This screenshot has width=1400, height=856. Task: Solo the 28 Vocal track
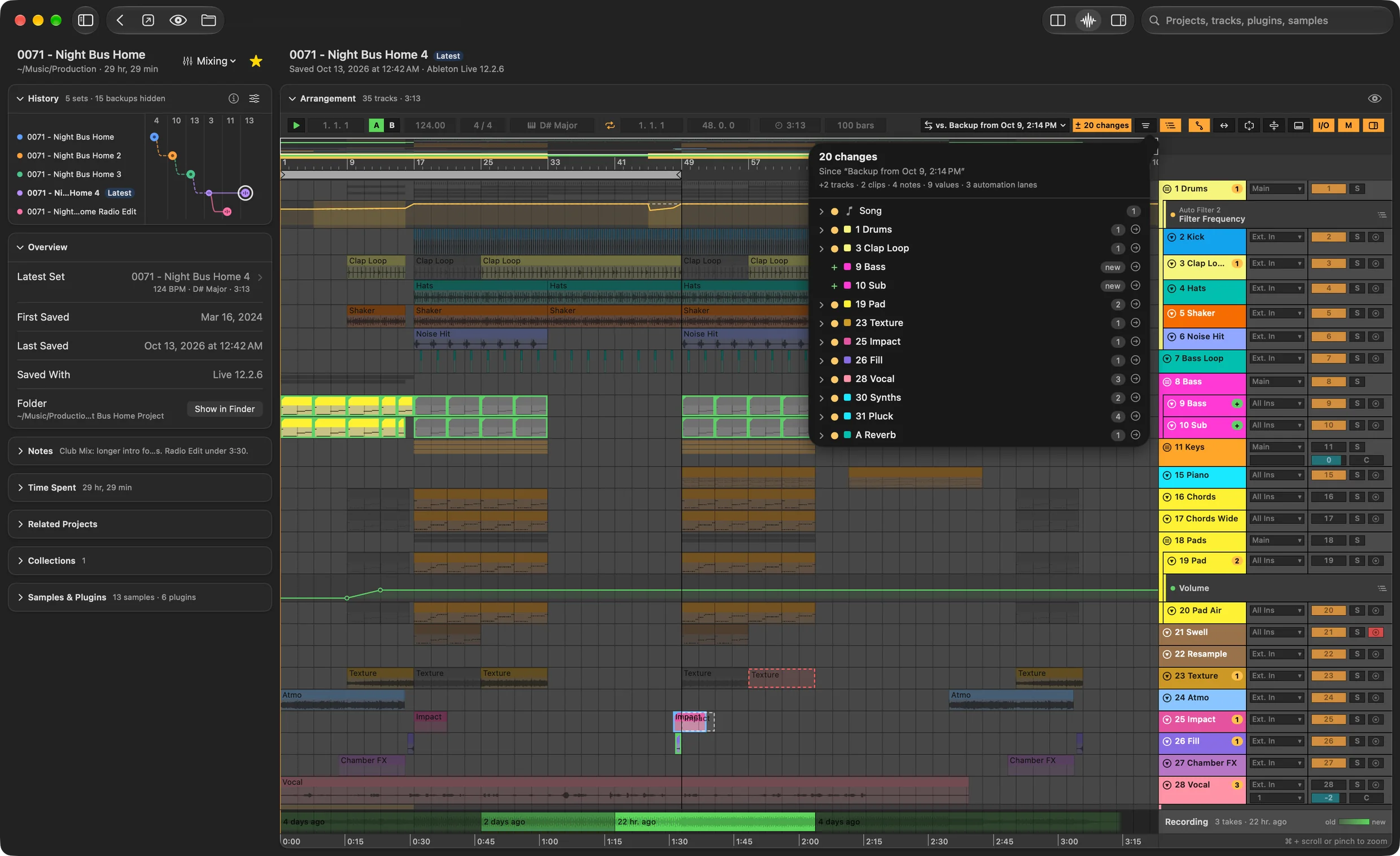1357,785
